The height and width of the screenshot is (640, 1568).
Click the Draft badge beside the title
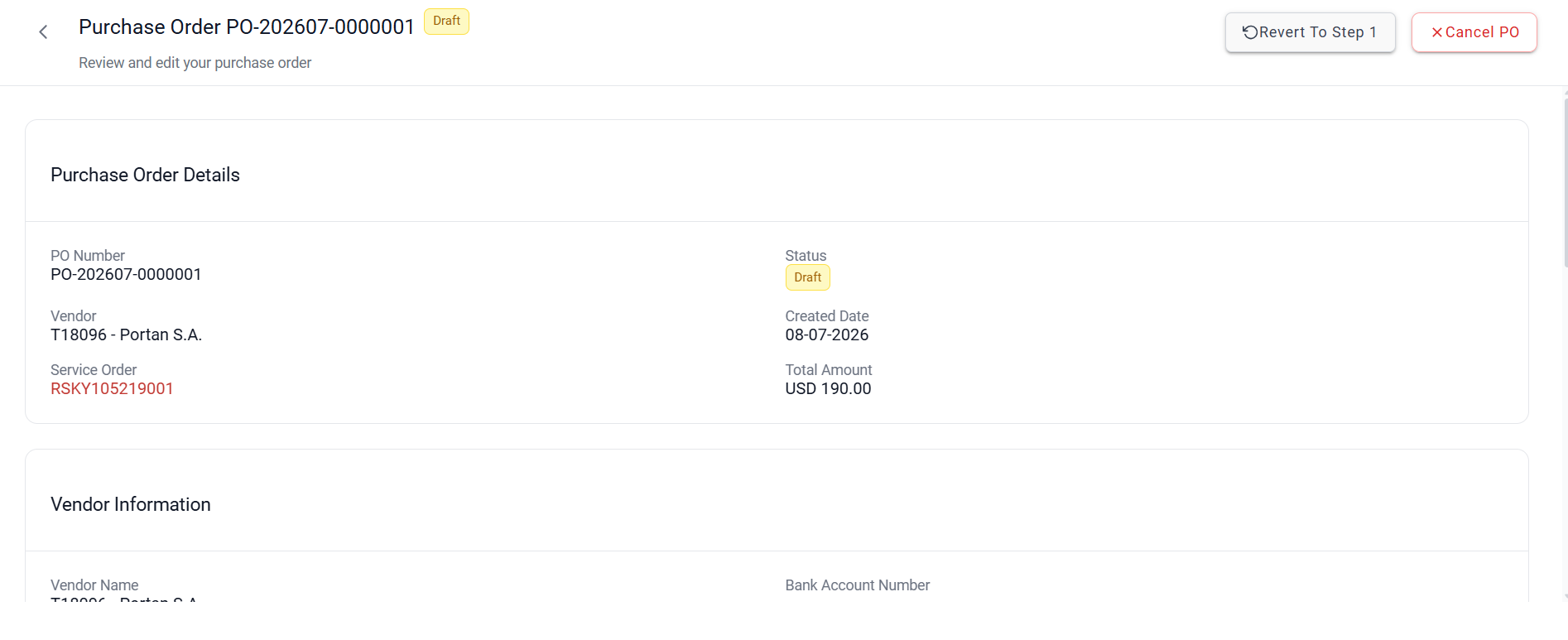pos(446,21)
